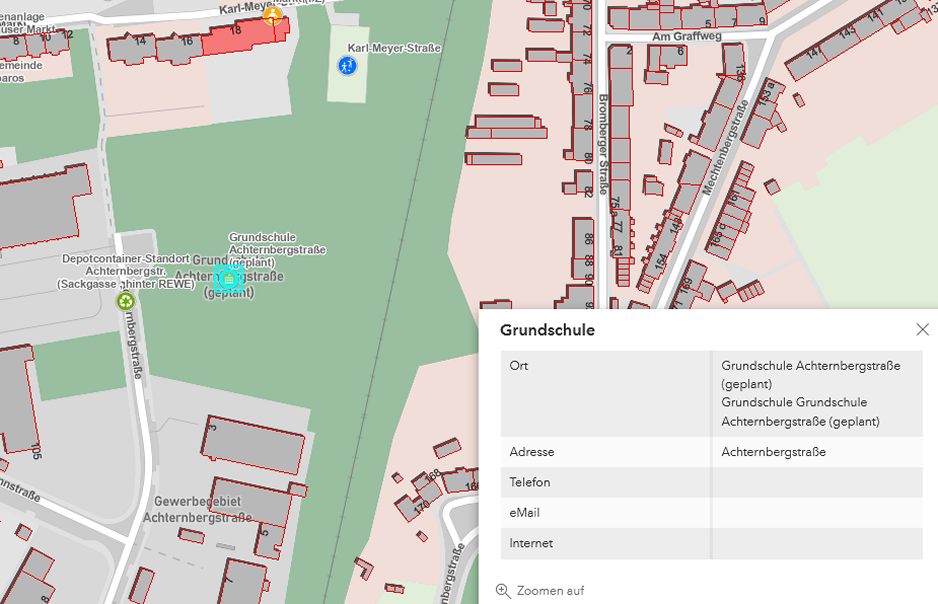
Task: Click the green recycling Depotcontainer marker
Action: tap(126, 300)
